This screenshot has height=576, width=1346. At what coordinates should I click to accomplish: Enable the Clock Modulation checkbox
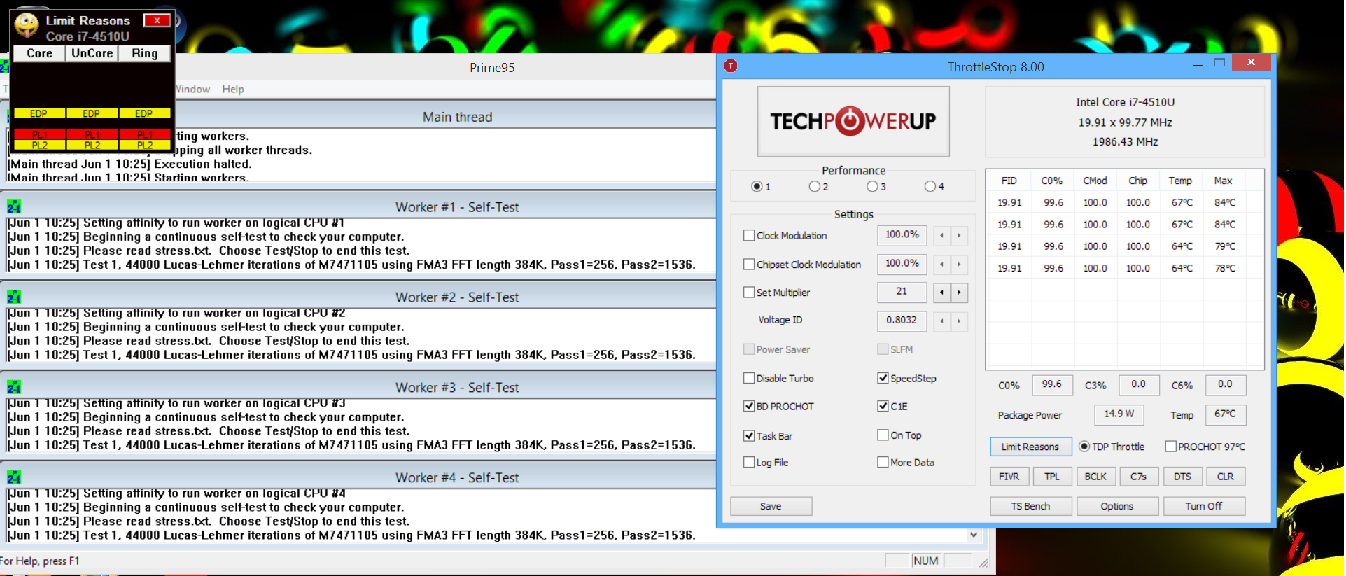pyautogui.click(x=749, y=236)
